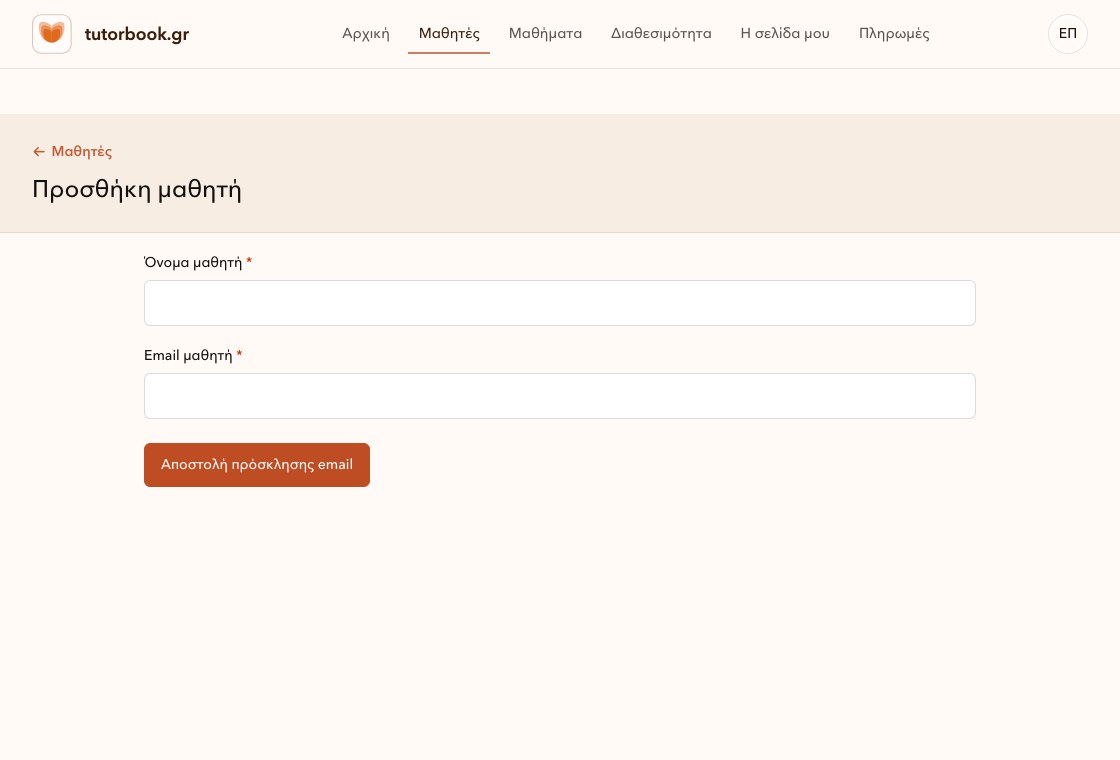Click the back arrow icon beside Μαθητές
This screenshot has height=760, width=1120.
click(x=39, y=151)
